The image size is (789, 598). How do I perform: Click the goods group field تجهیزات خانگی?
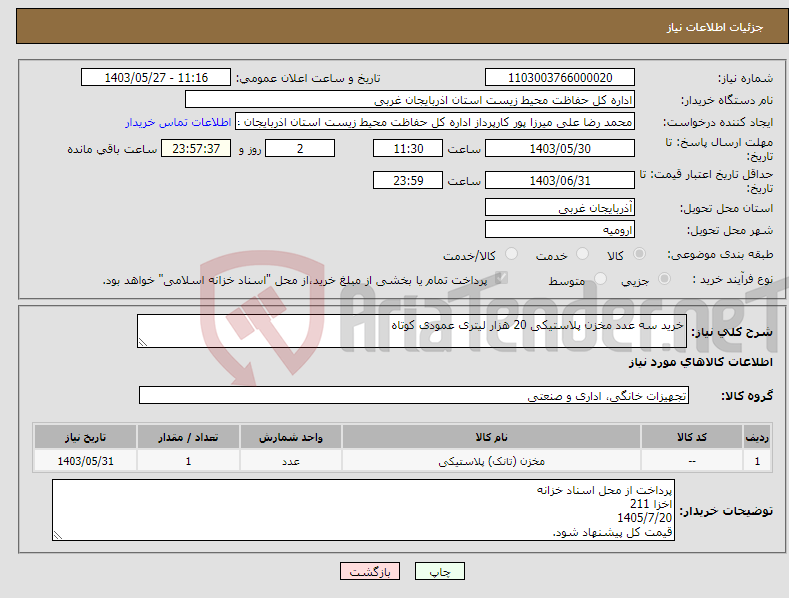(414, 395)
